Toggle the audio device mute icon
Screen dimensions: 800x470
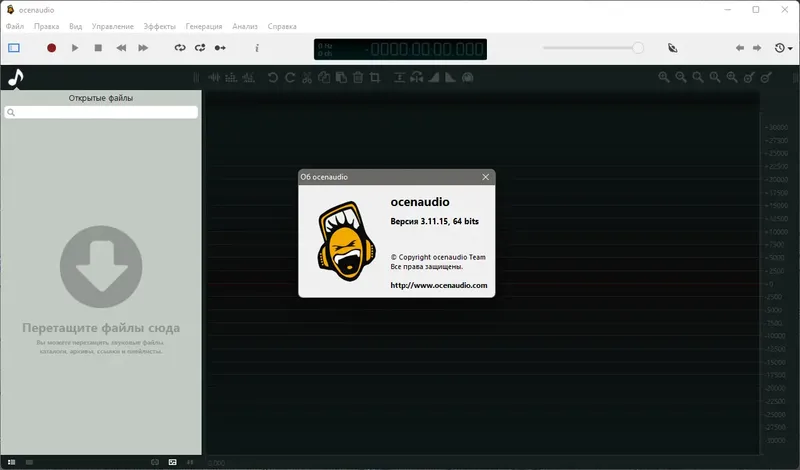click(672, 48)
